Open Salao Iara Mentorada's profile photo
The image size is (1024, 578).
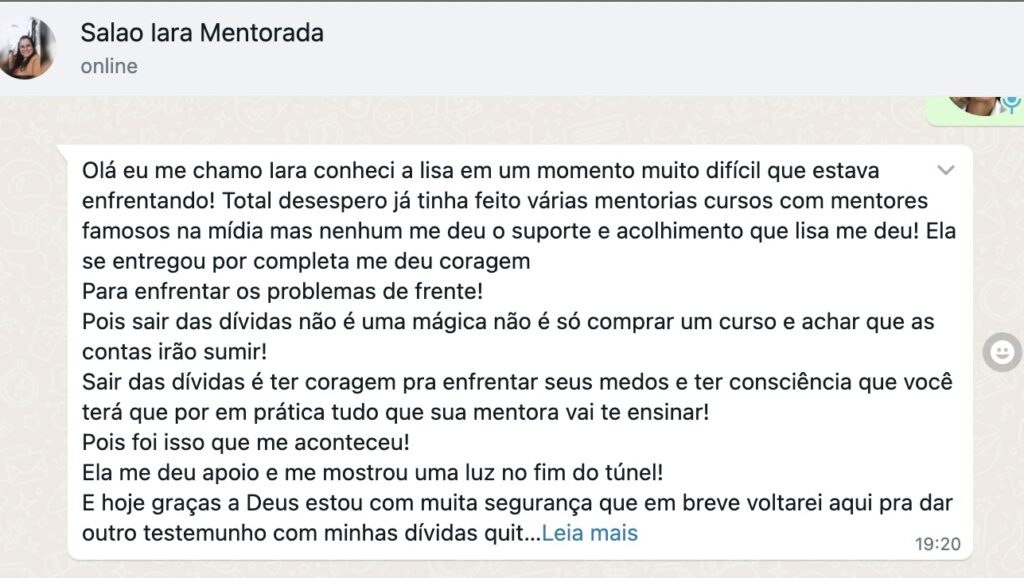[26, 48]
